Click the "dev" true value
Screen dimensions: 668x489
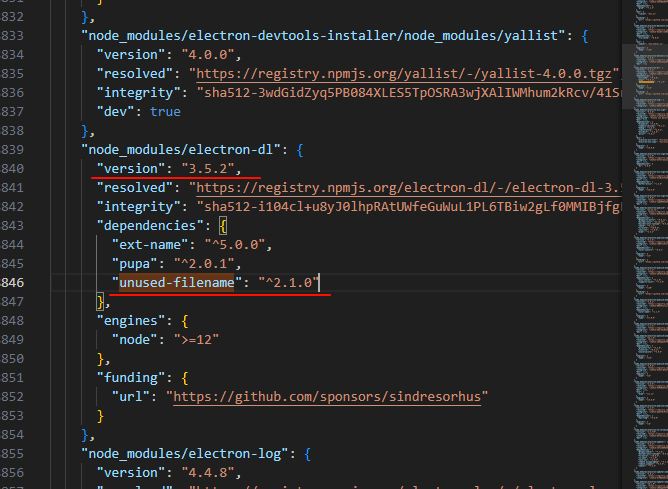click(x=165, y=112)
